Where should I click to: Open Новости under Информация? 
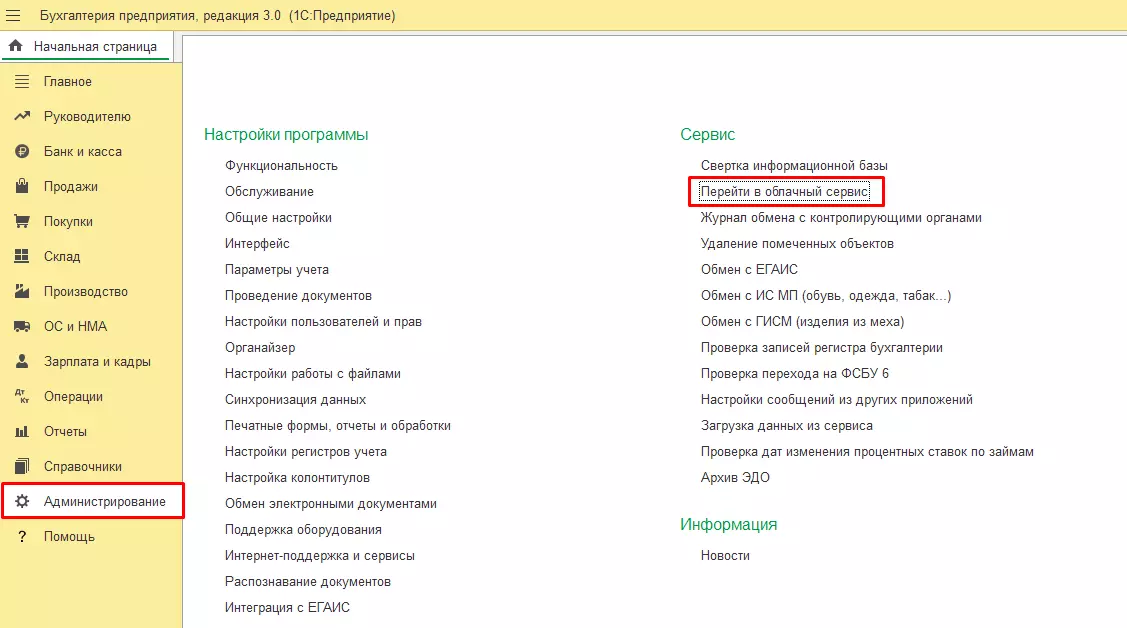tap(725, 555)
